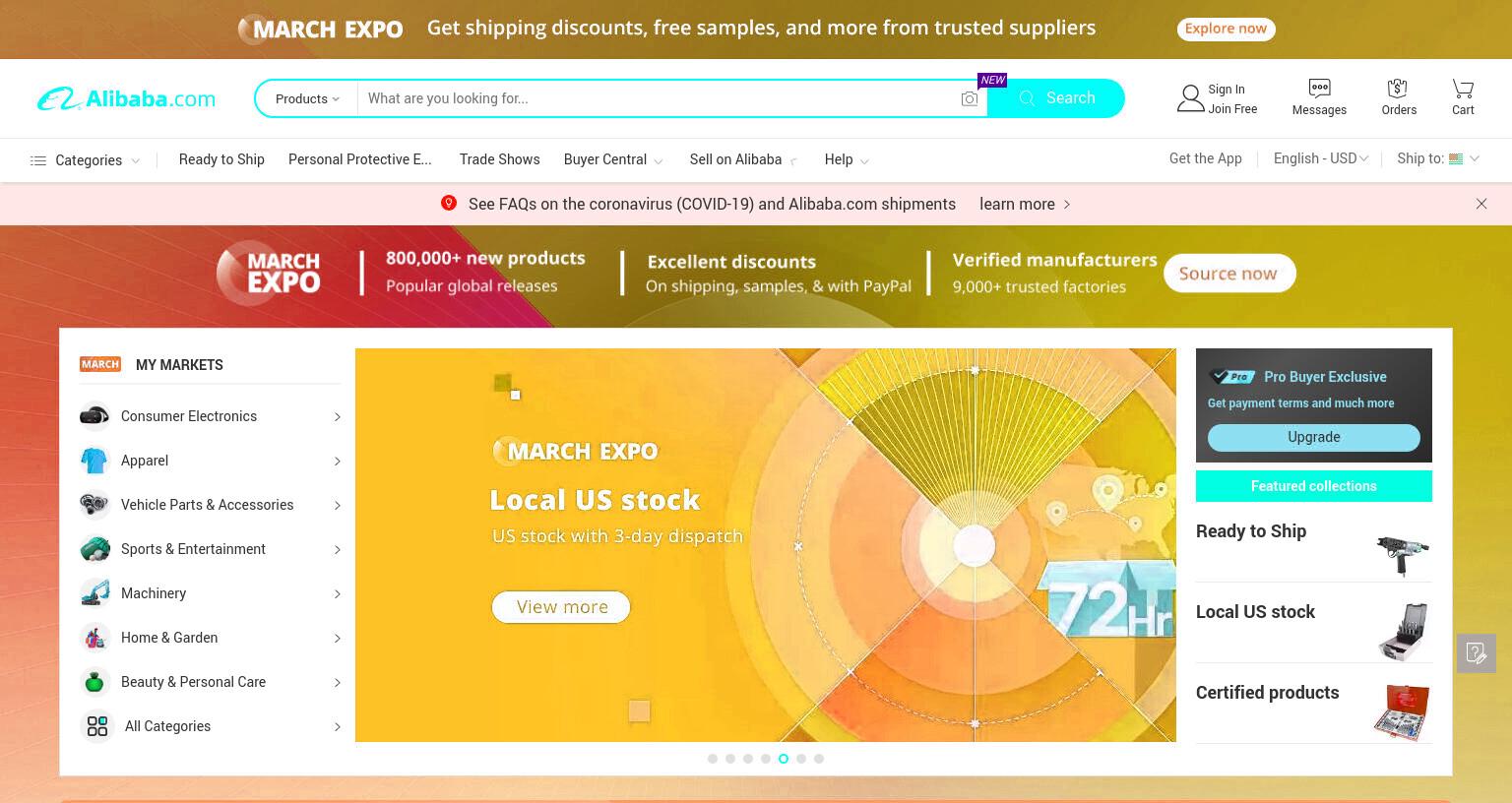
Task: Click the Explore now button
Action: click(1226, 29)
